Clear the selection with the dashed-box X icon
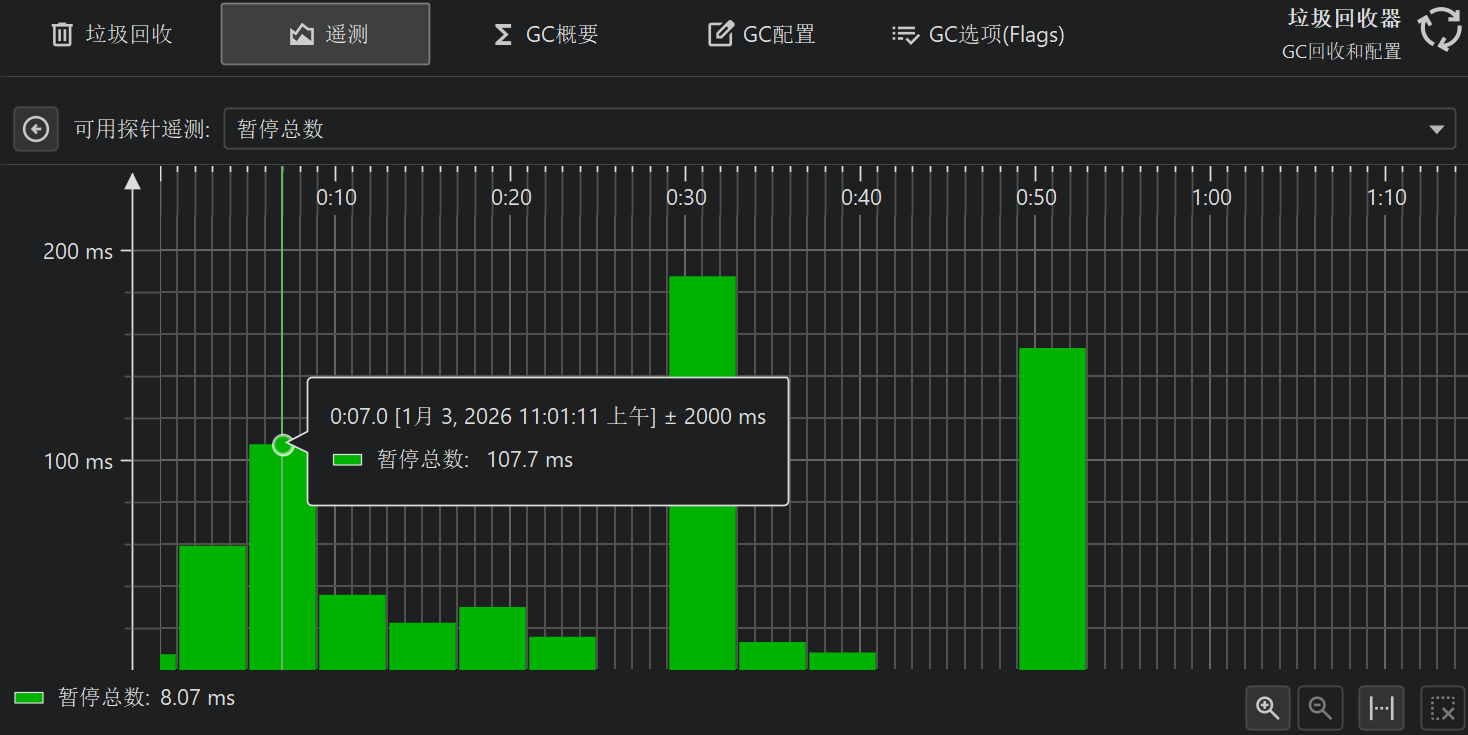1468x735 pixels. [1443, 708]
